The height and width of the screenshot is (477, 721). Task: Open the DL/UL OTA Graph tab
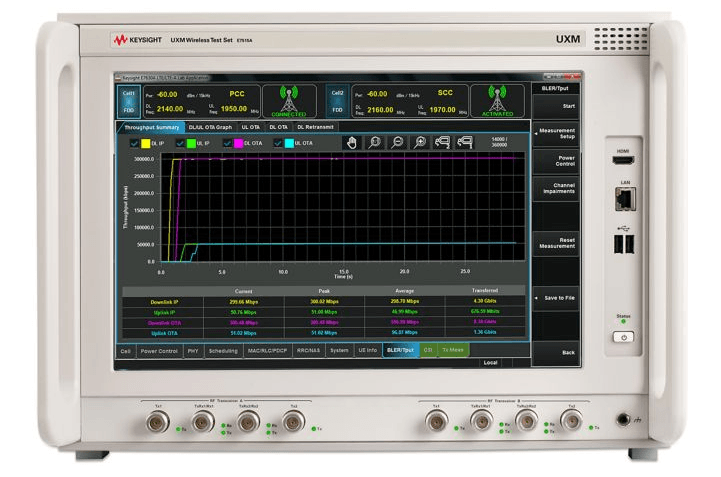point(210,127)
